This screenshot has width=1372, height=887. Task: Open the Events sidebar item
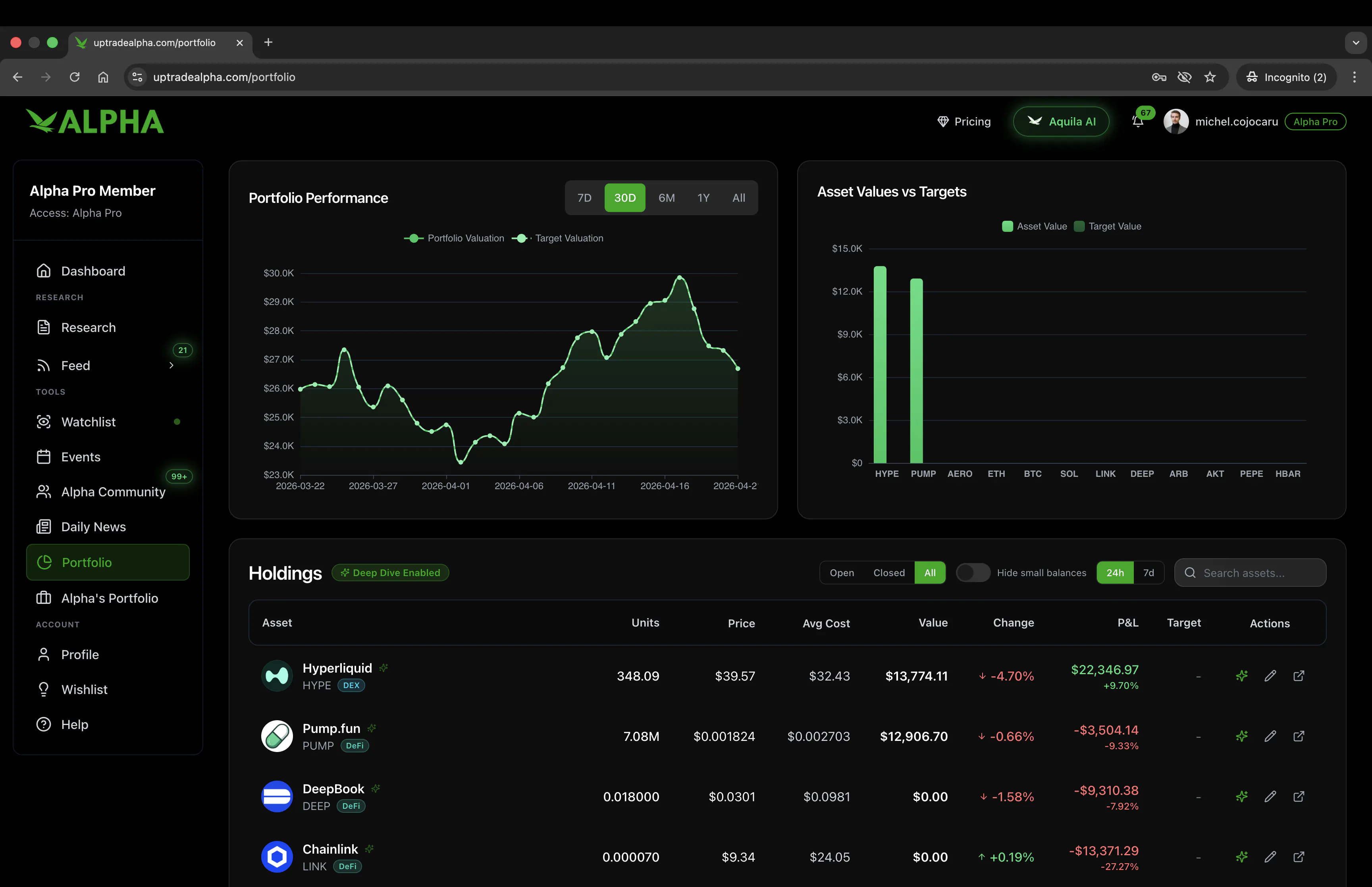(108, 457)
